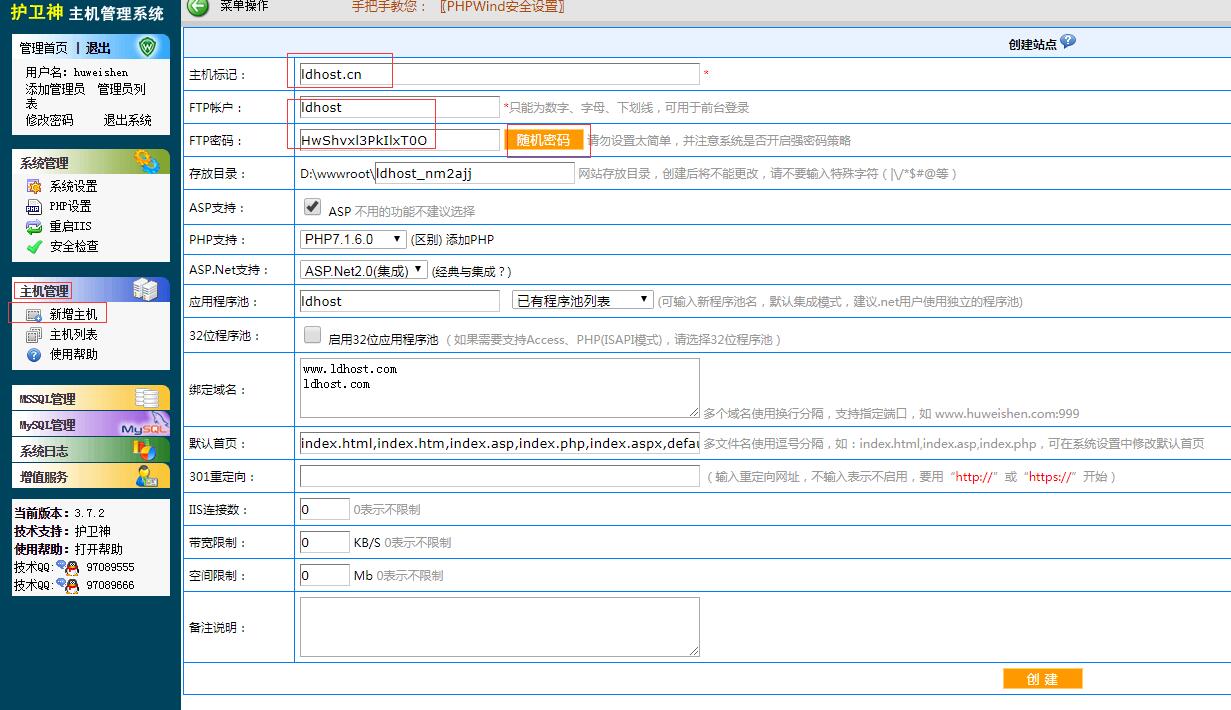Click 退出 next to 管理首页

click(x=98, y=48)
